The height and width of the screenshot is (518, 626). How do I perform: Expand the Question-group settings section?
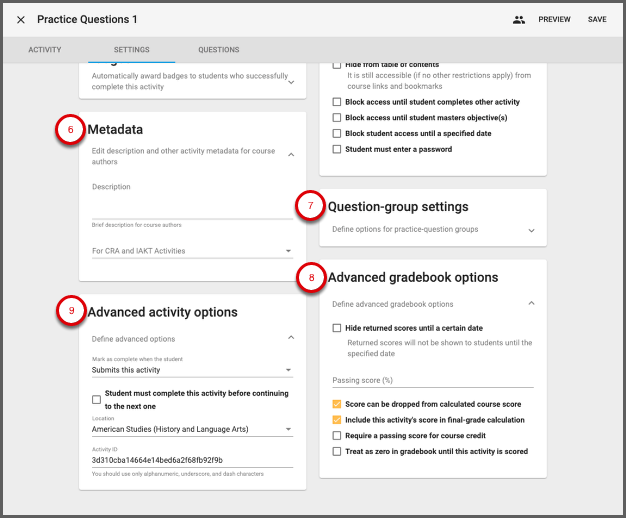[531, 230]
